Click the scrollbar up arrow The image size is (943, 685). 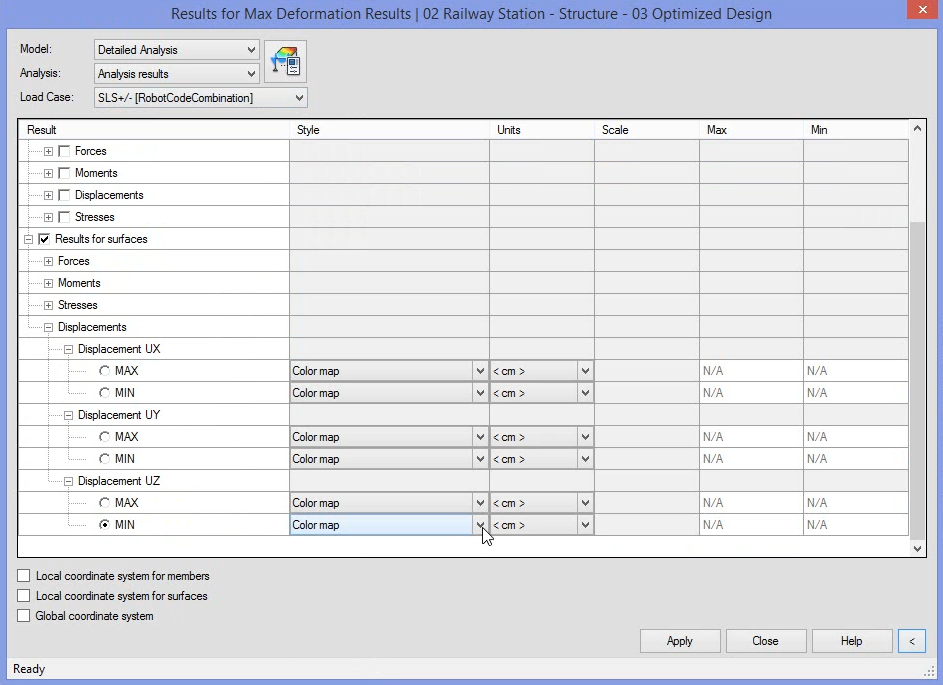(915, 127)
